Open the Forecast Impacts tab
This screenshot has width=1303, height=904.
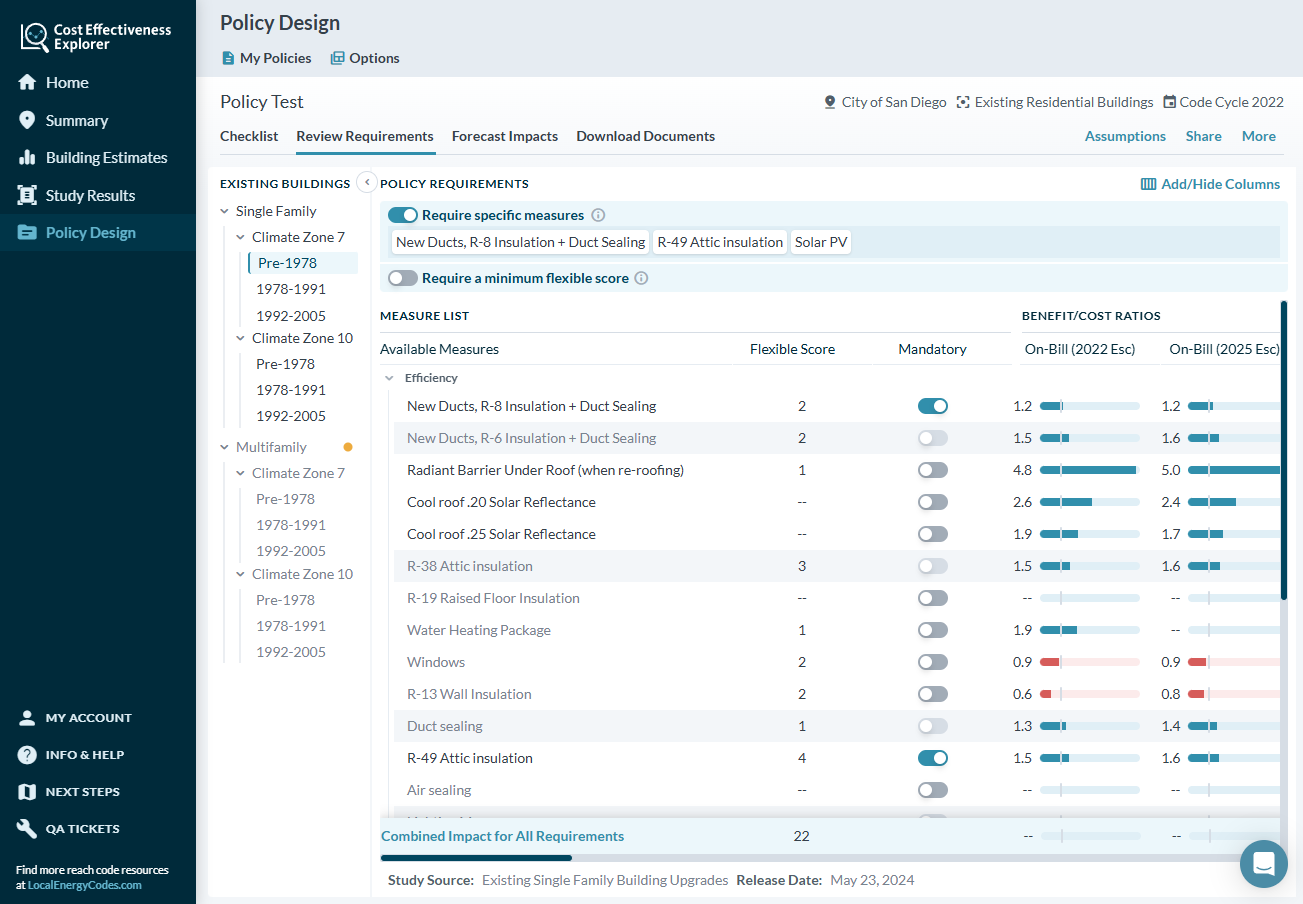[x=505, y=136]
